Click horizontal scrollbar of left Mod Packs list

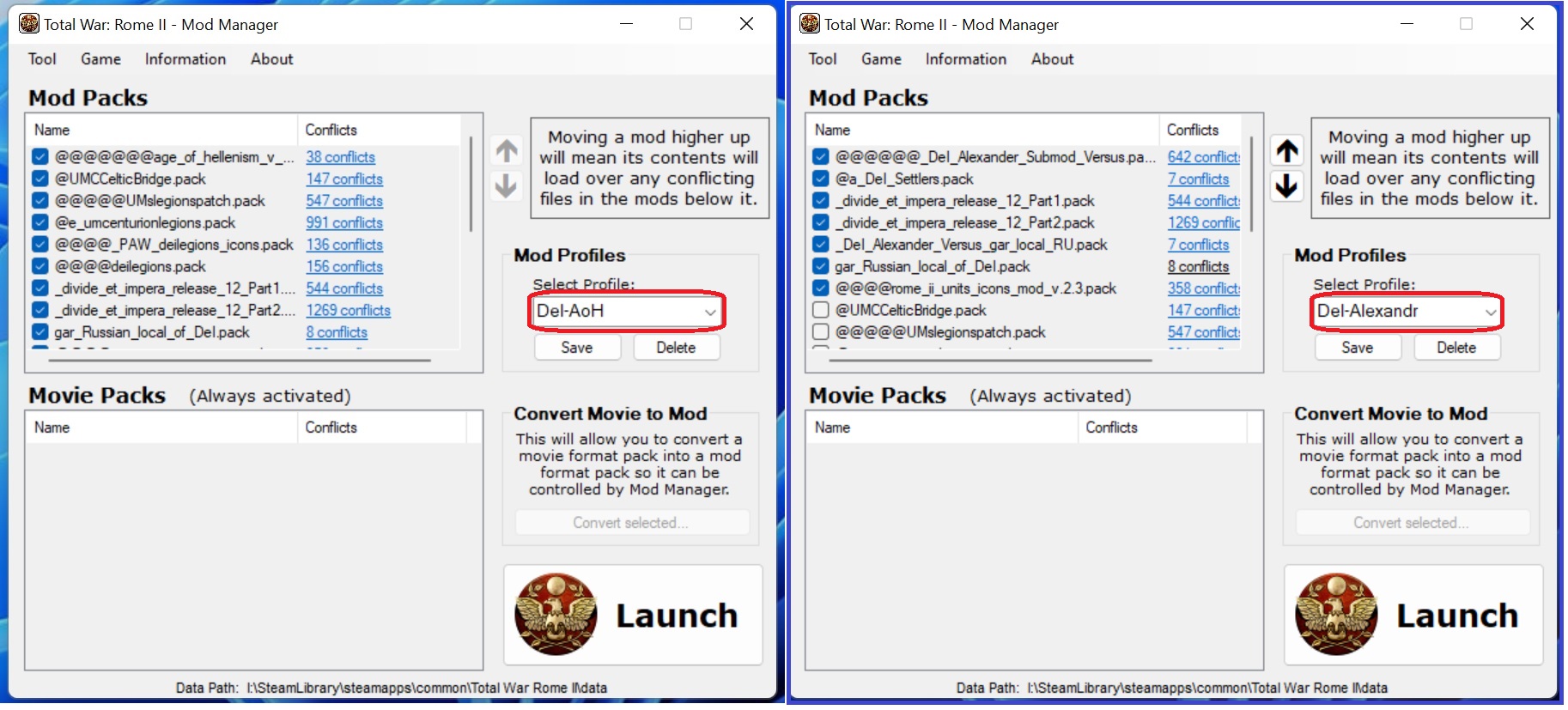240,361
